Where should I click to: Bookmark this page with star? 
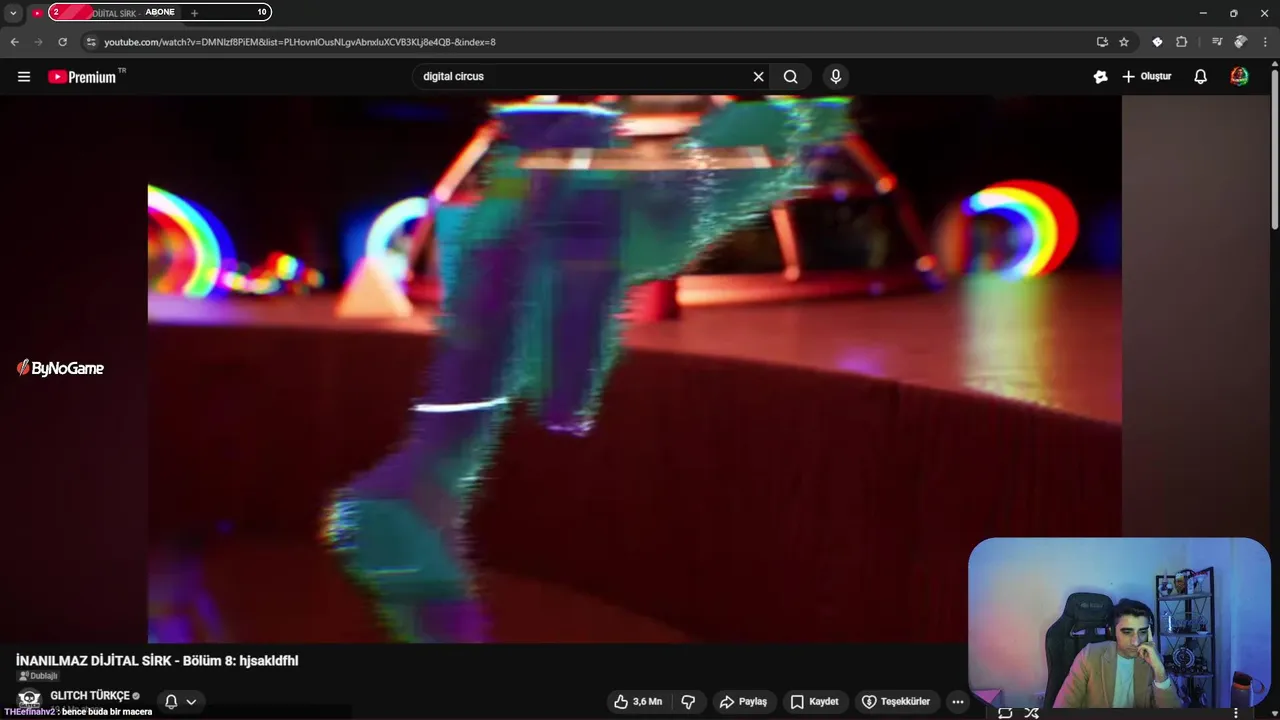(1124, 42)
